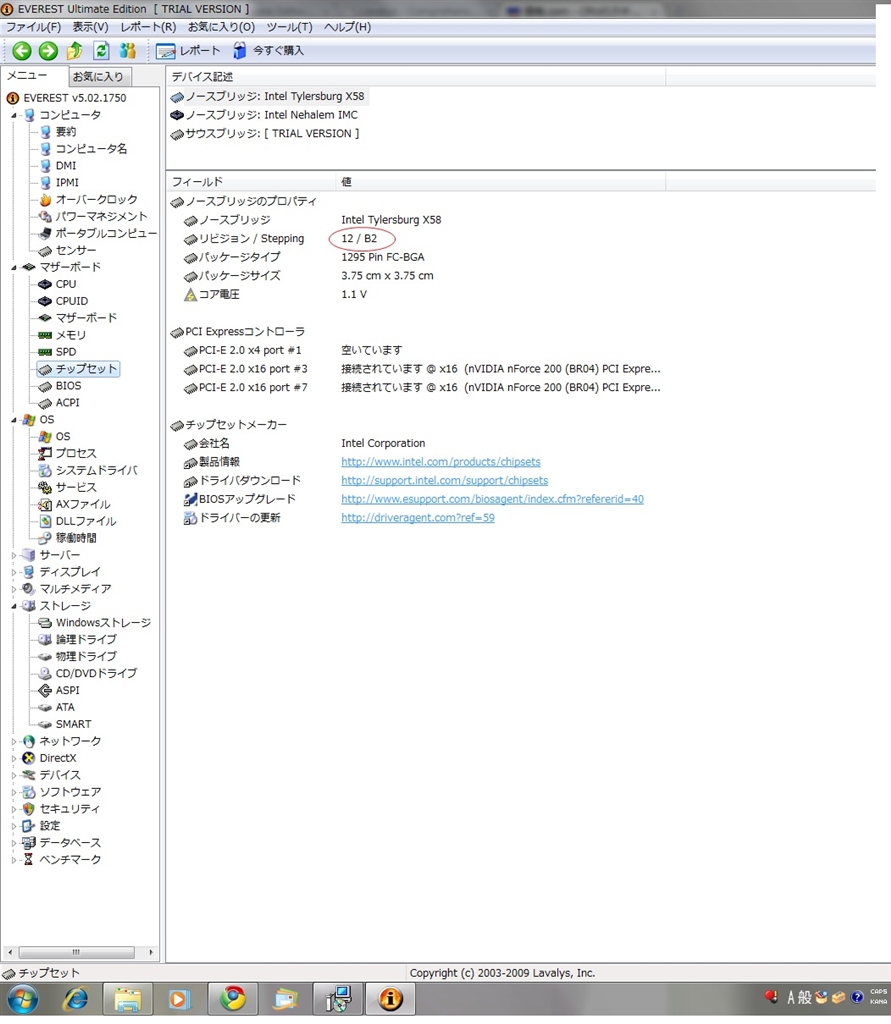Screen dimensions: 891x1024
Task: Select the センサー sensor tree item
Action: (76, 250)
